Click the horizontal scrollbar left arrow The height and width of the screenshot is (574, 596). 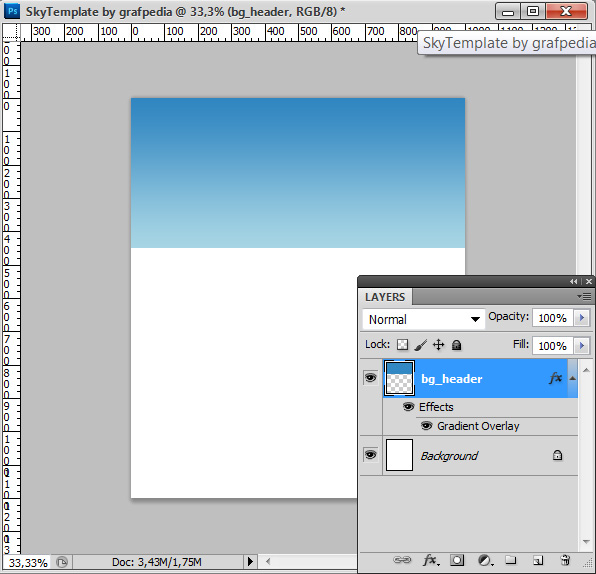pyautogui.click(x=268, y=561)
